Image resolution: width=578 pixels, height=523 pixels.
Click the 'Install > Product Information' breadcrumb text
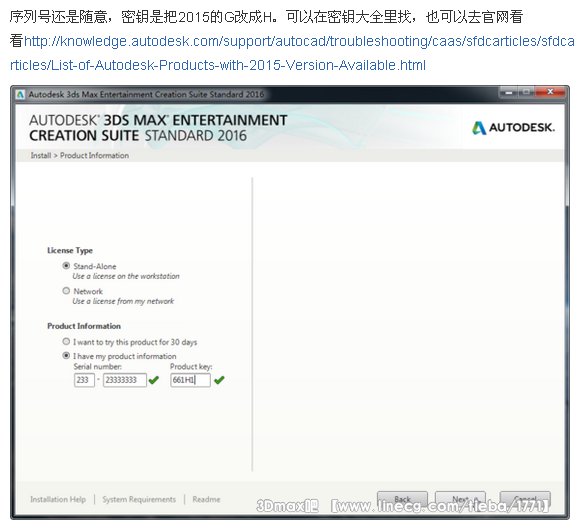coord(80,156)
